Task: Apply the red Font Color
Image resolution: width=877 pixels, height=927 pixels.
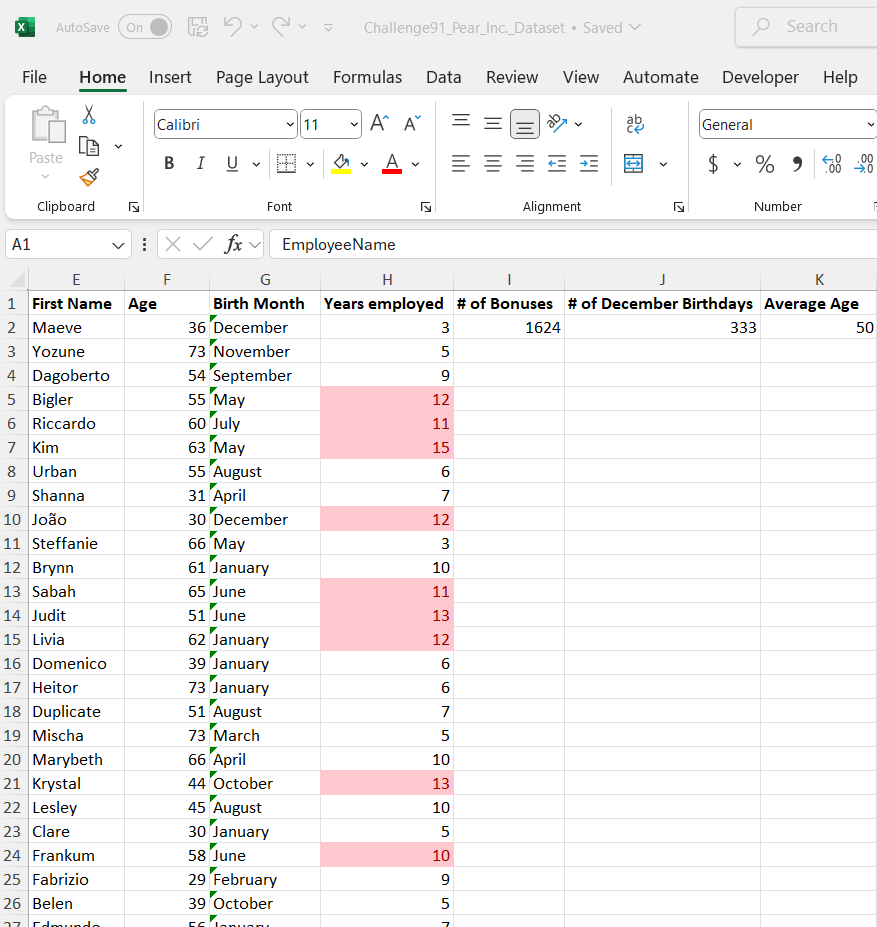Action: tap(392, 163)
